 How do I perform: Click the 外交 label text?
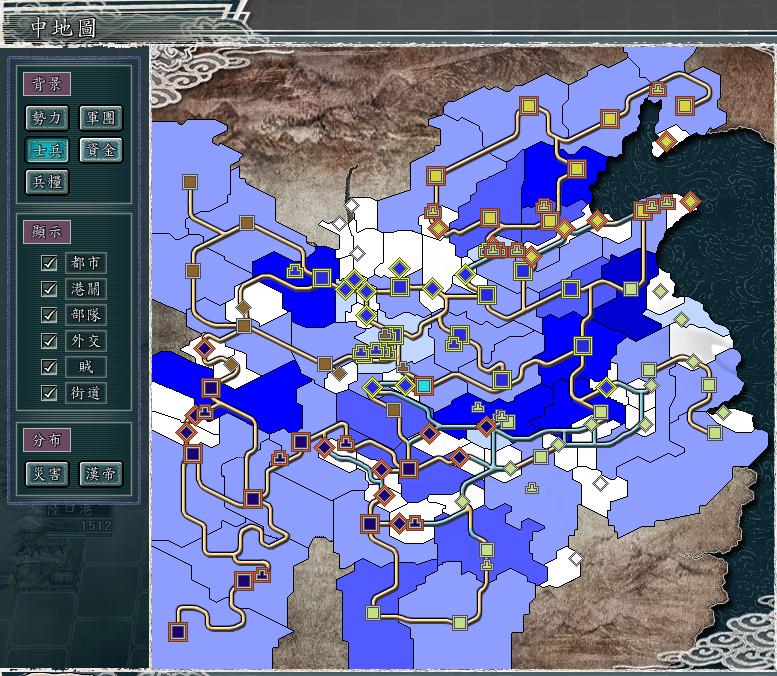[x=86, y=340]
